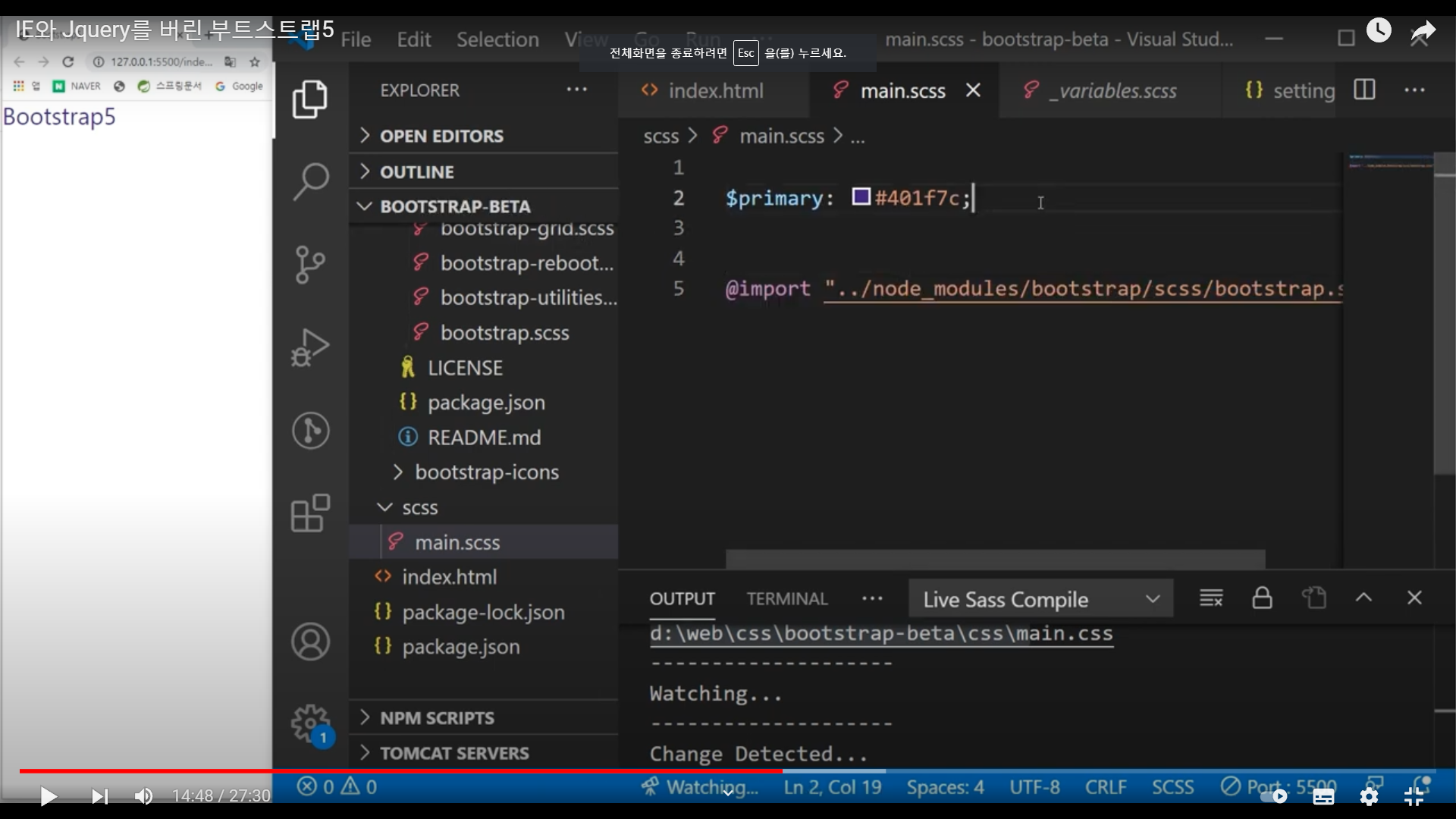Image resolution: width=1456 pixels, height=819 pixels.
Task: Toggle YouTube subtitles button
Action: point(1323,796)
